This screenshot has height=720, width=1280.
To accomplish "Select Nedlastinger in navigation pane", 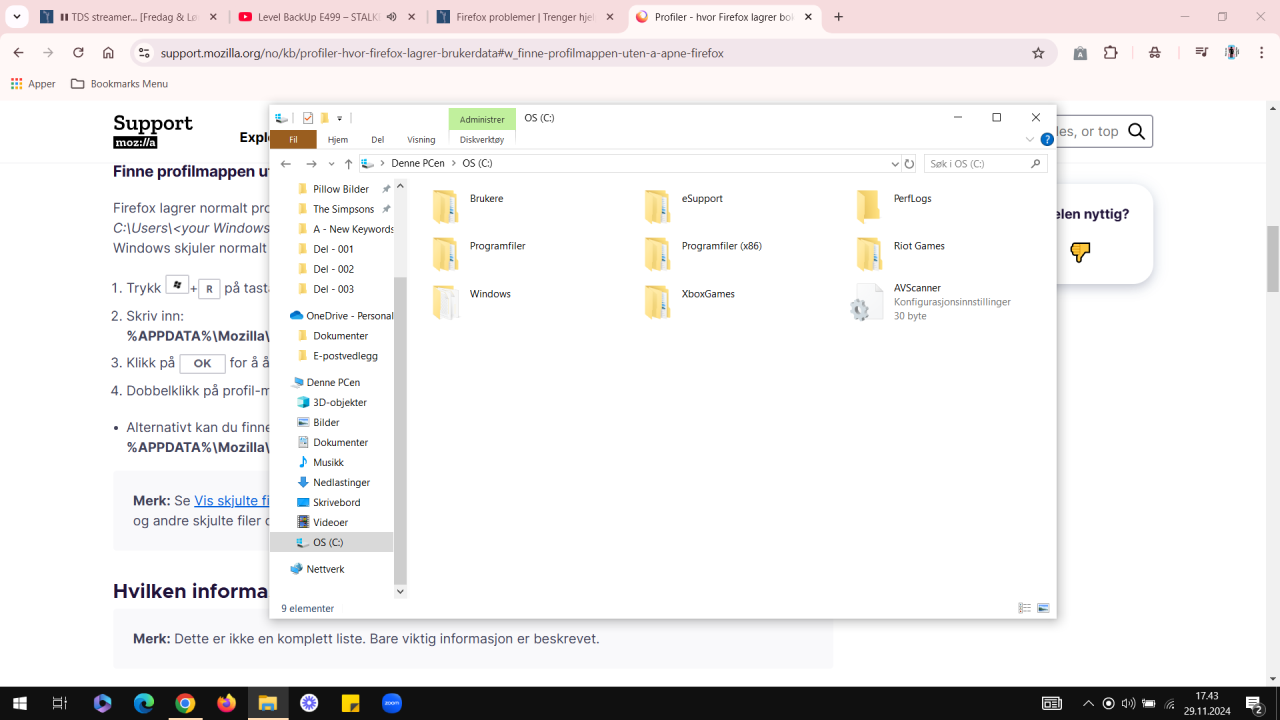I will [341, 482].
